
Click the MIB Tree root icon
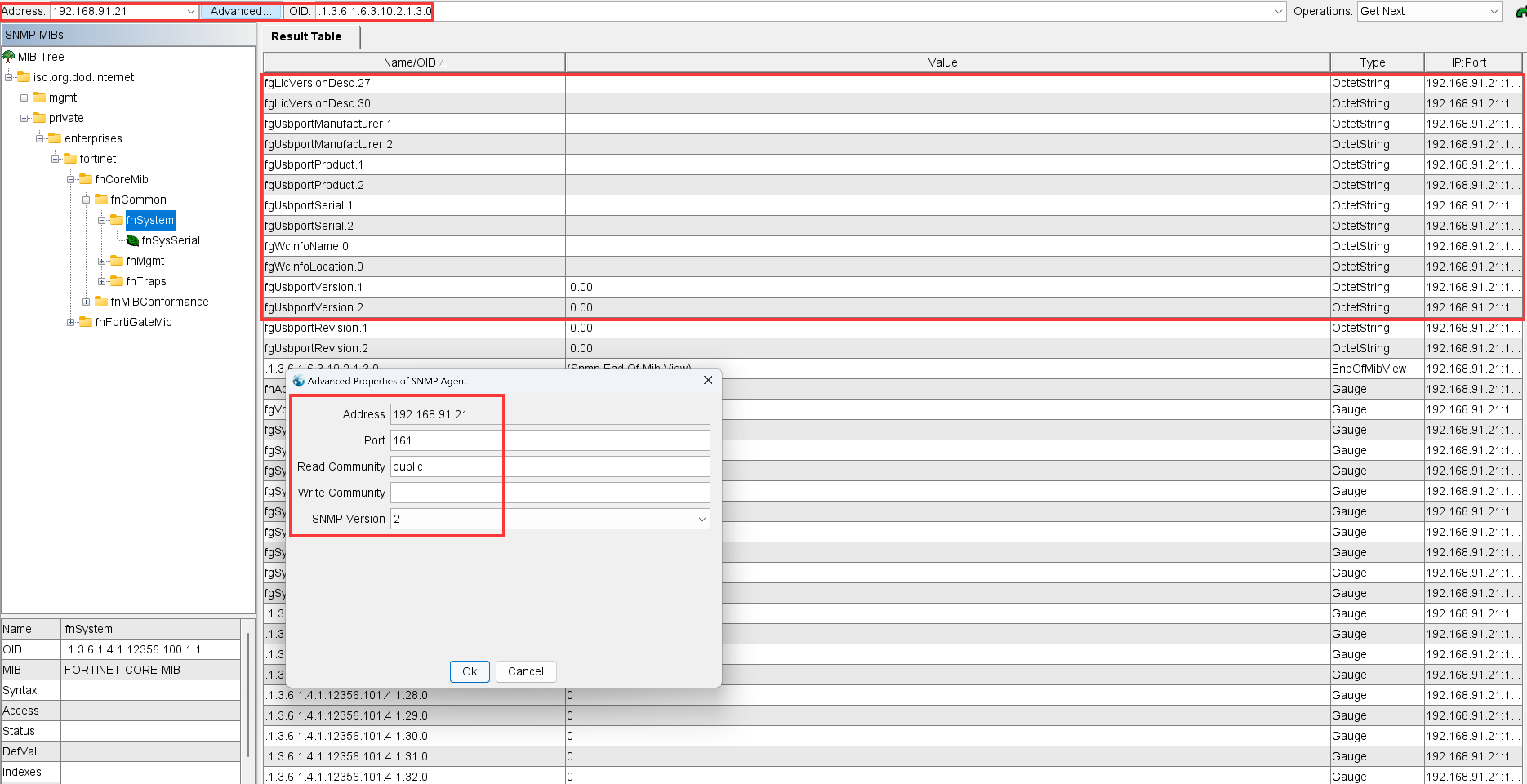(8, 56)
